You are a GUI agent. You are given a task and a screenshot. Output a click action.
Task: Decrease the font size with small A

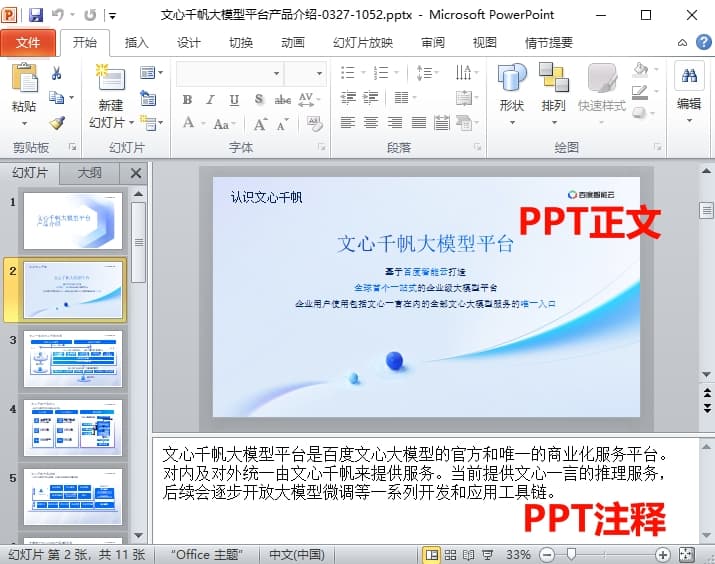282,124
